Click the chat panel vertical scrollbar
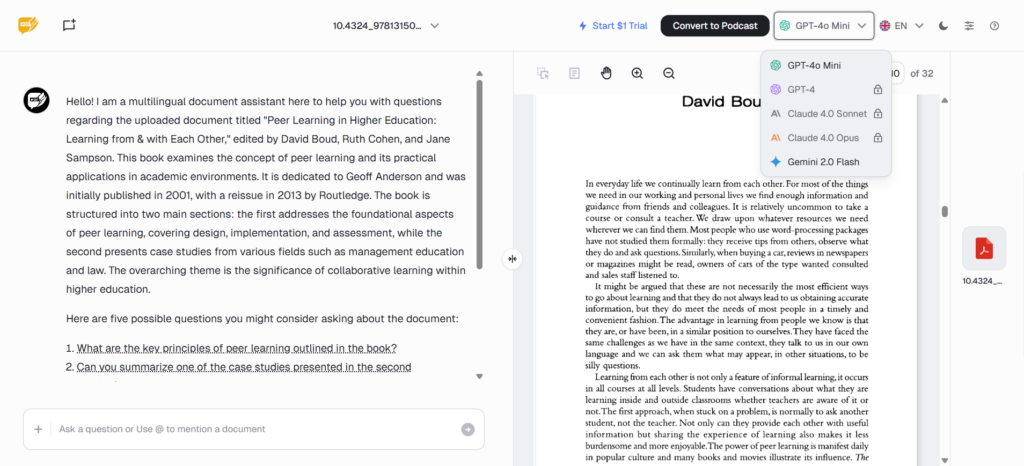 point(480,170)
